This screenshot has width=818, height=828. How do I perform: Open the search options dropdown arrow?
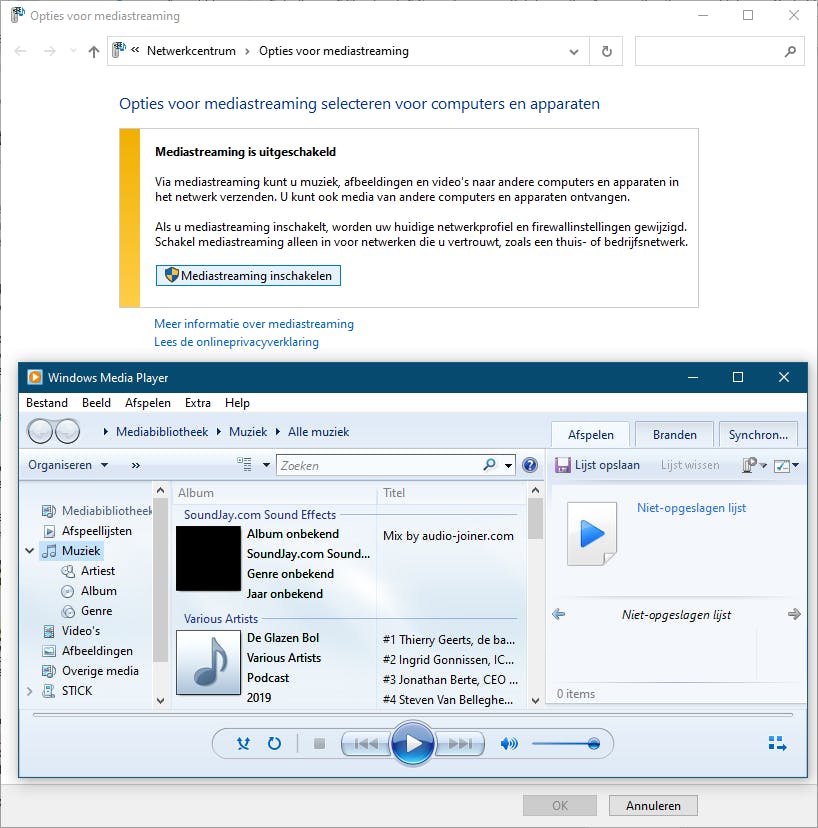tap(508, 465)
